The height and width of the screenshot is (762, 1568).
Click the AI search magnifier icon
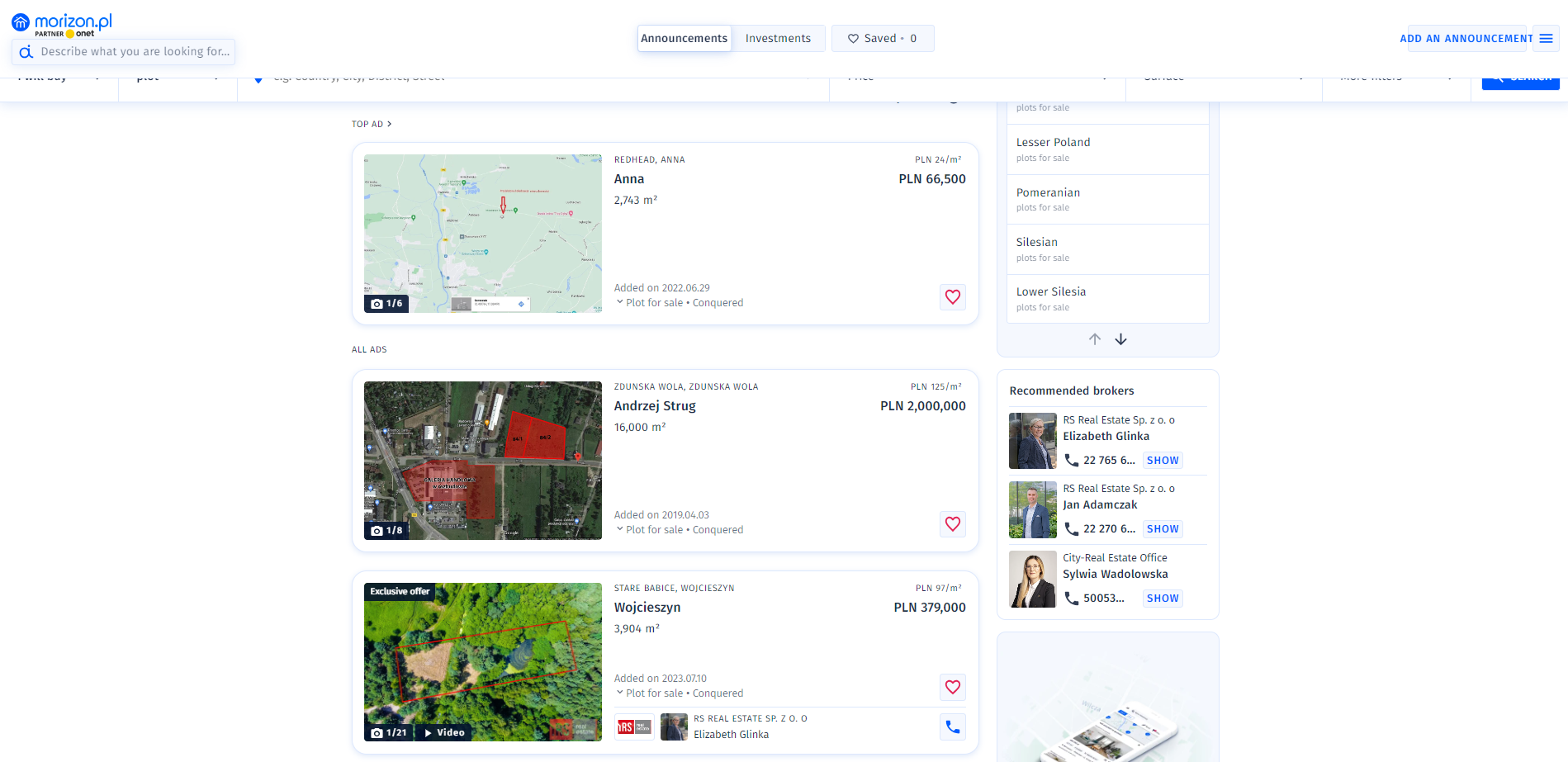coord(26,52)
